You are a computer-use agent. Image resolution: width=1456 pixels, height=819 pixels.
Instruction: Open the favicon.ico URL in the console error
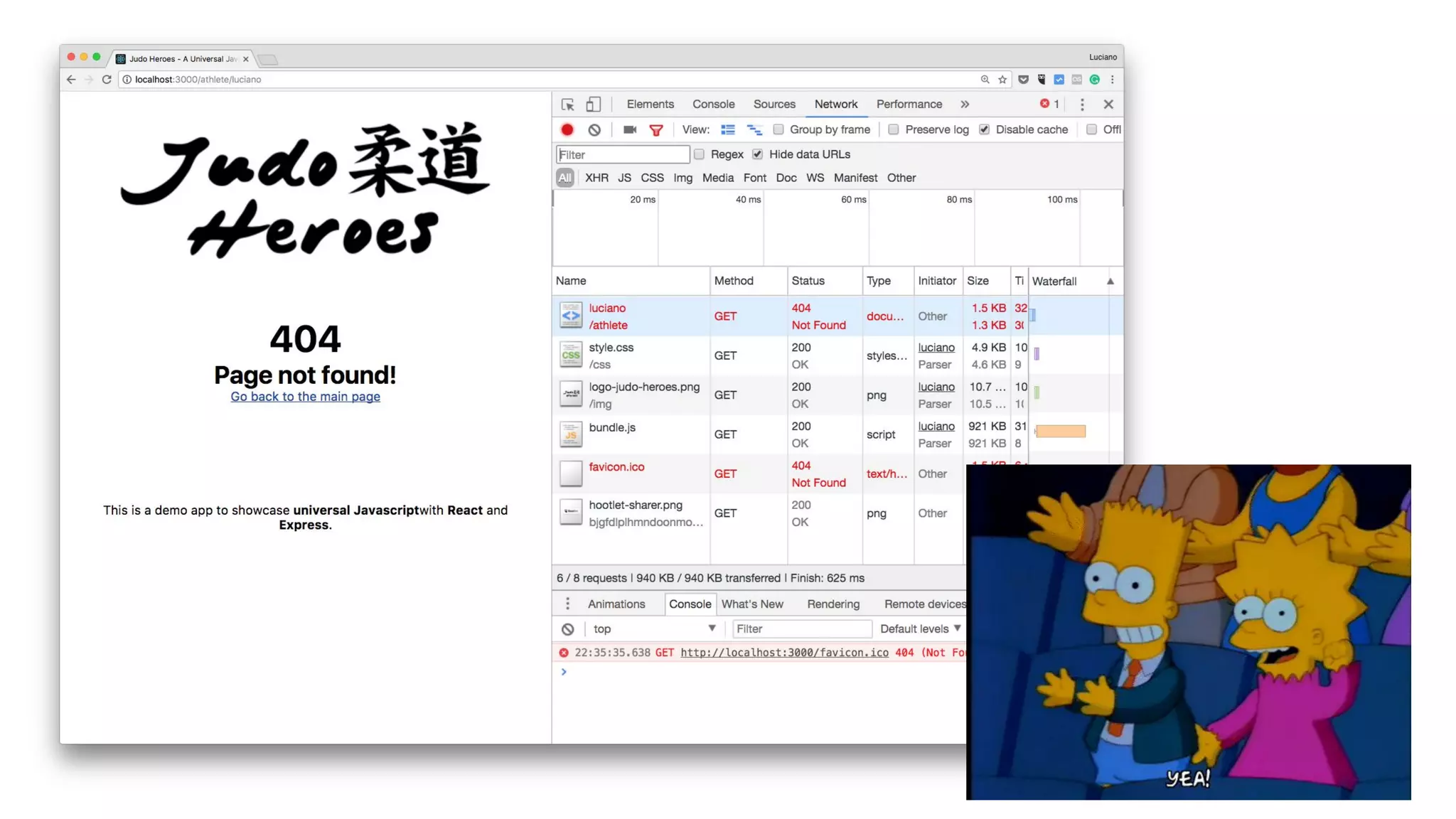click(x=783, y=653)
